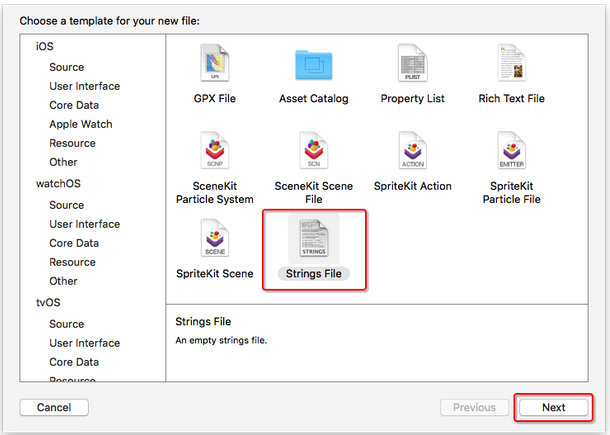Image resolution: width=610 pixels, height=435 pixels.
Task: Open Source category under tvOS
Action: coord(67,324)
